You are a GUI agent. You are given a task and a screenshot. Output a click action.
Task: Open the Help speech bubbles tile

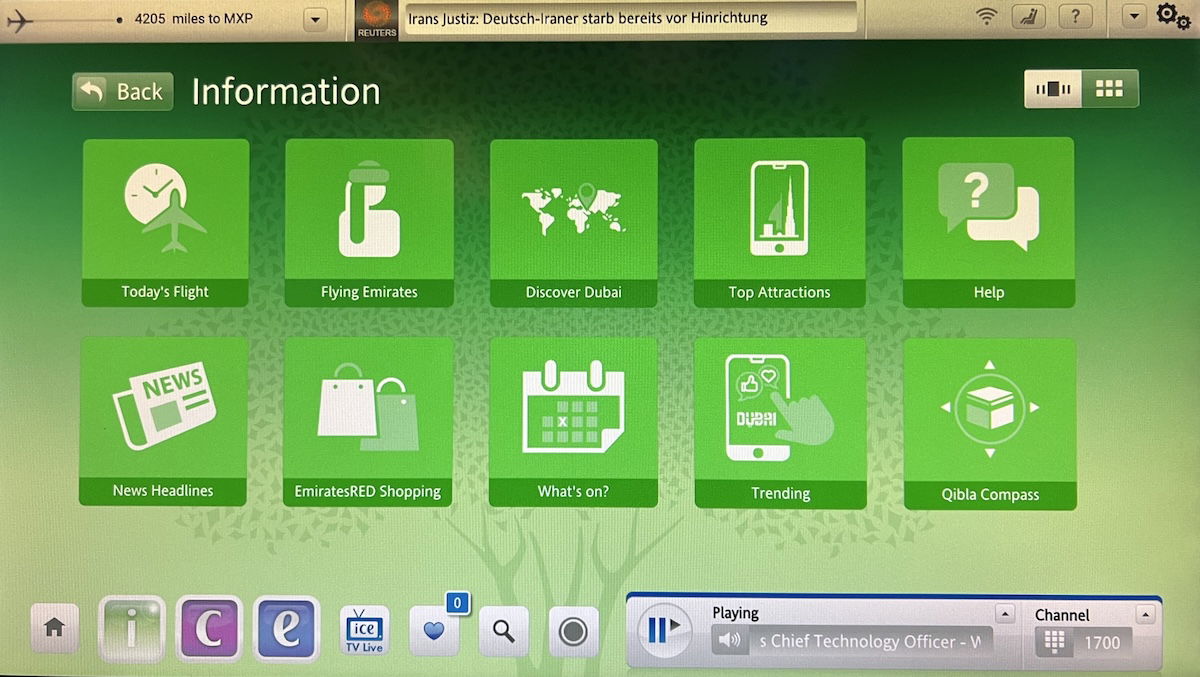988,222
